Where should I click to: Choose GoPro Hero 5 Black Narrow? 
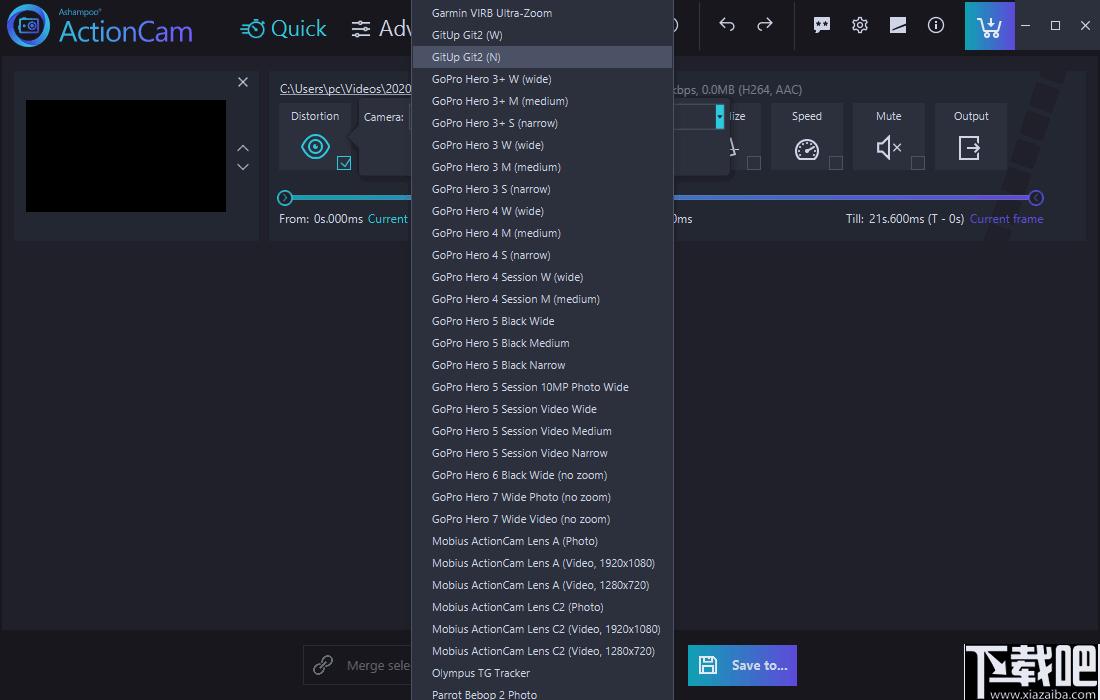click(x=542, y=365)
